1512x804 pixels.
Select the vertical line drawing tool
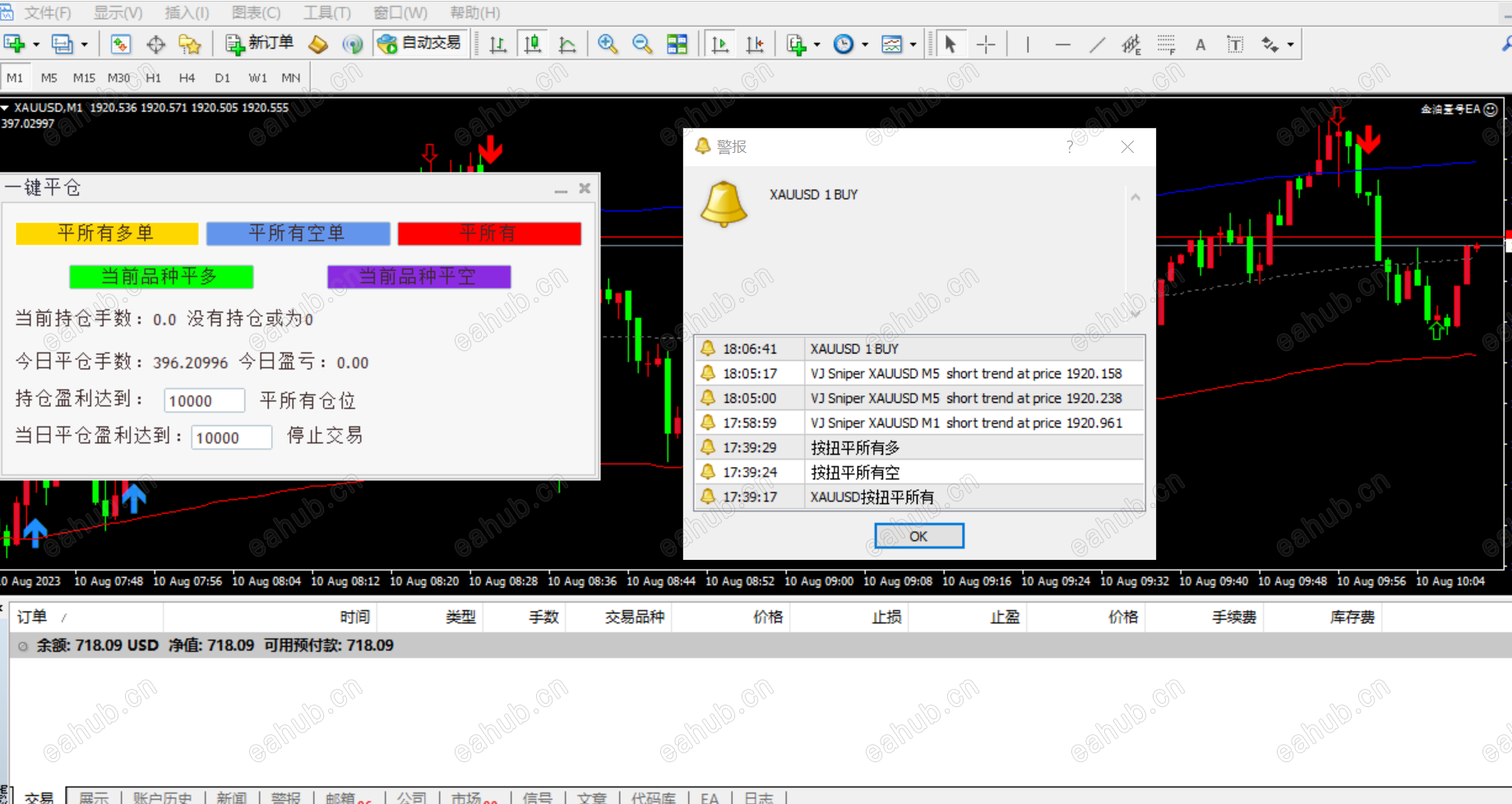click(x=1028, y=44)
